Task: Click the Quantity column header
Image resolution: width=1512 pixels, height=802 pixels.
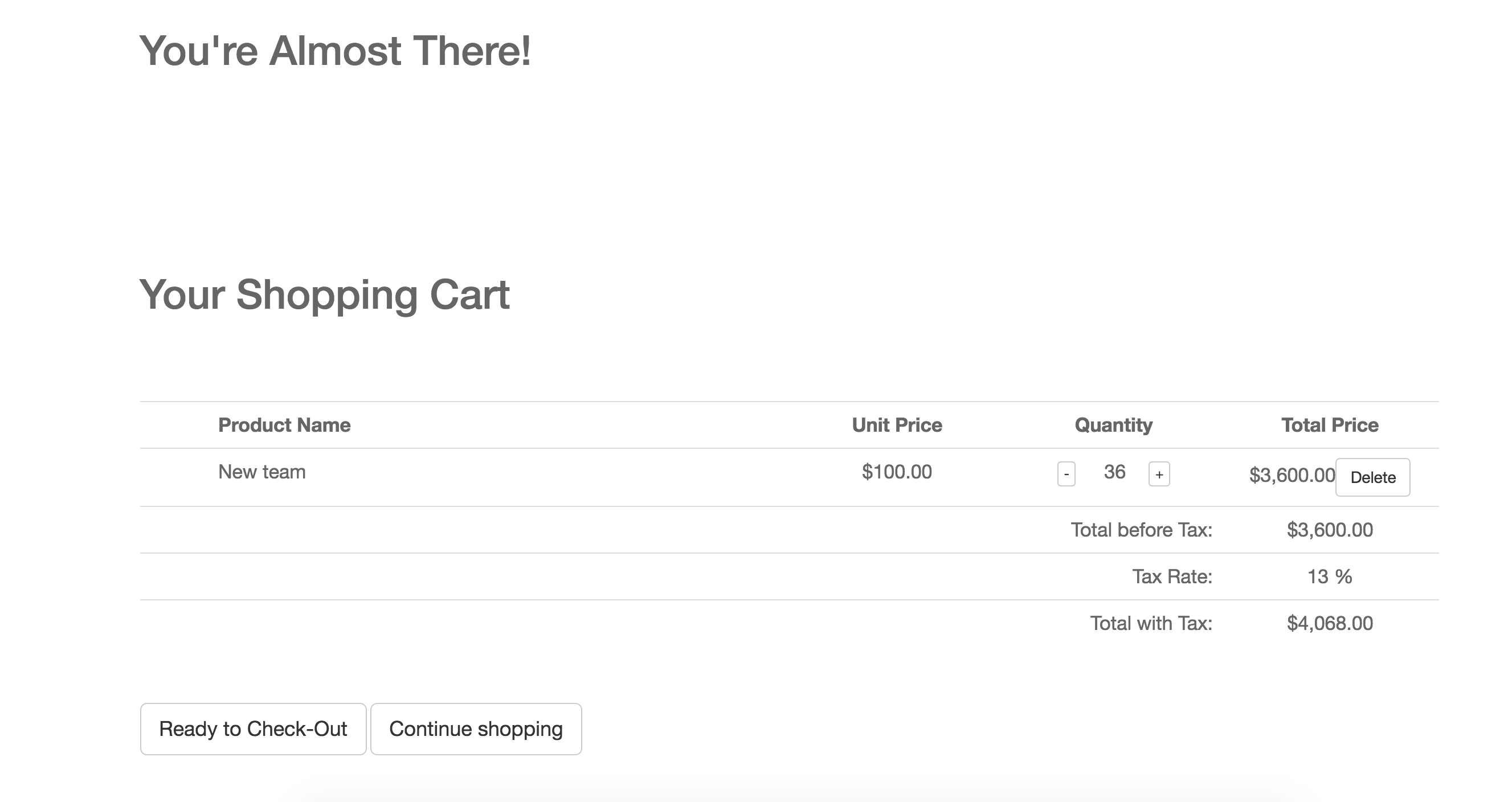Action: pos(1113,425)
